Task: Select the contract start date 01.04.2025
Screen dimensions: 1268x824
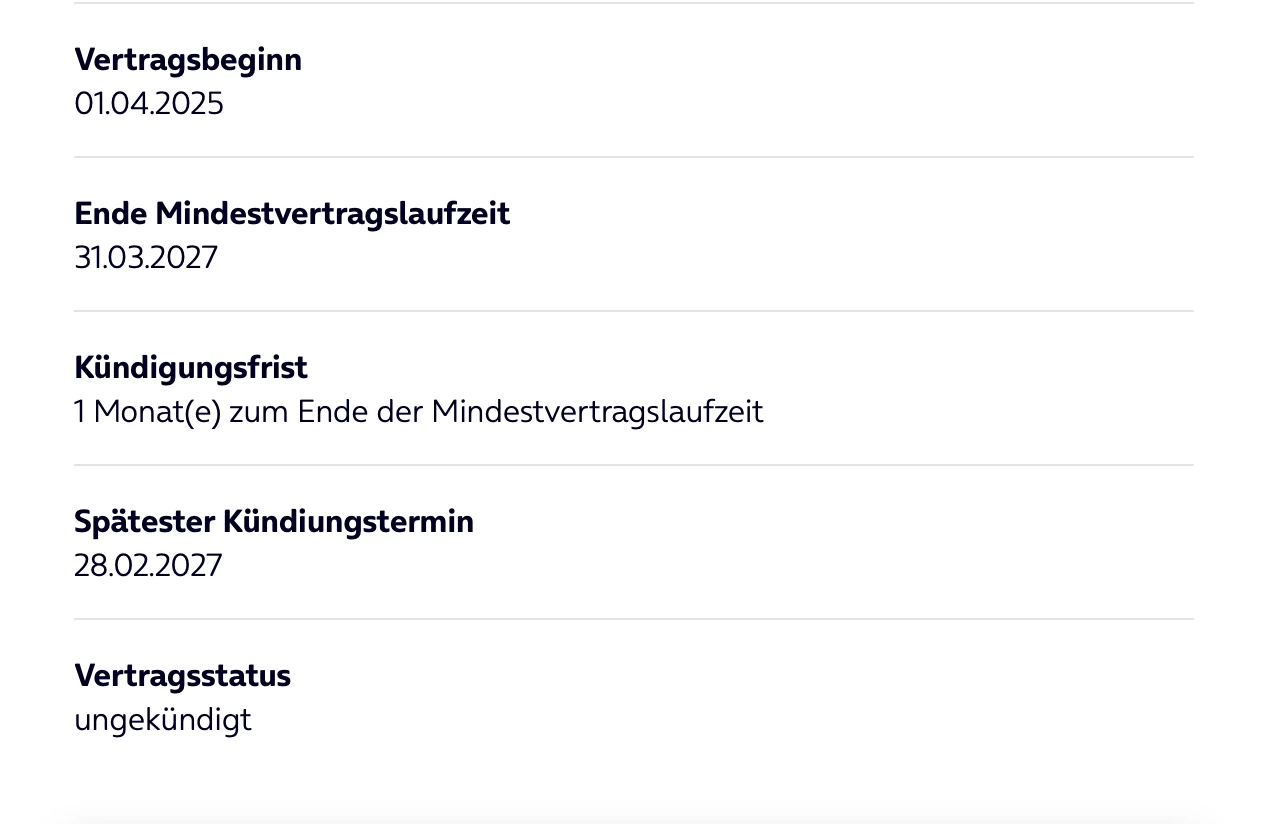Action: (x=149, y=104)
